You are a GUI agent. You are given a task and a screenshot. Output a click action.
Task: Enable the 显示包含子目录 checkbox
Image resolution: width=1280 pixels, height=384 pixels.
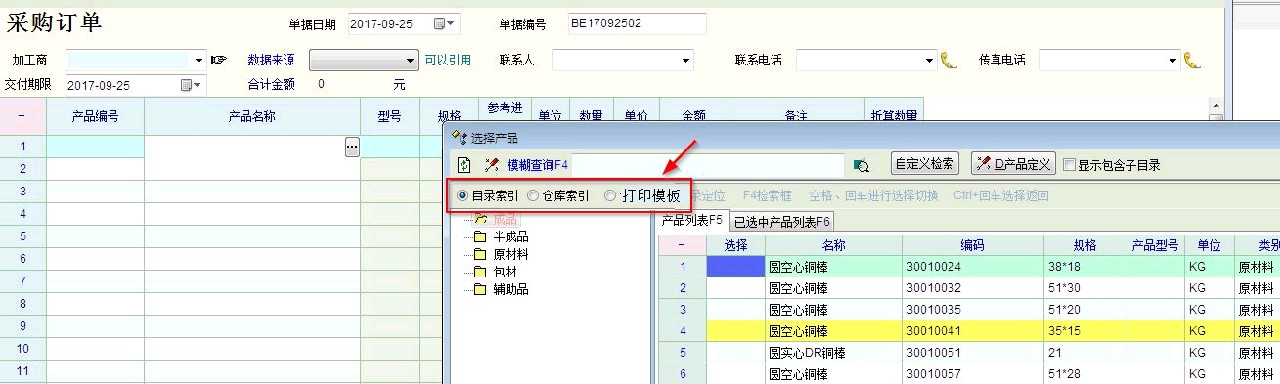[x=1070, y=165]
